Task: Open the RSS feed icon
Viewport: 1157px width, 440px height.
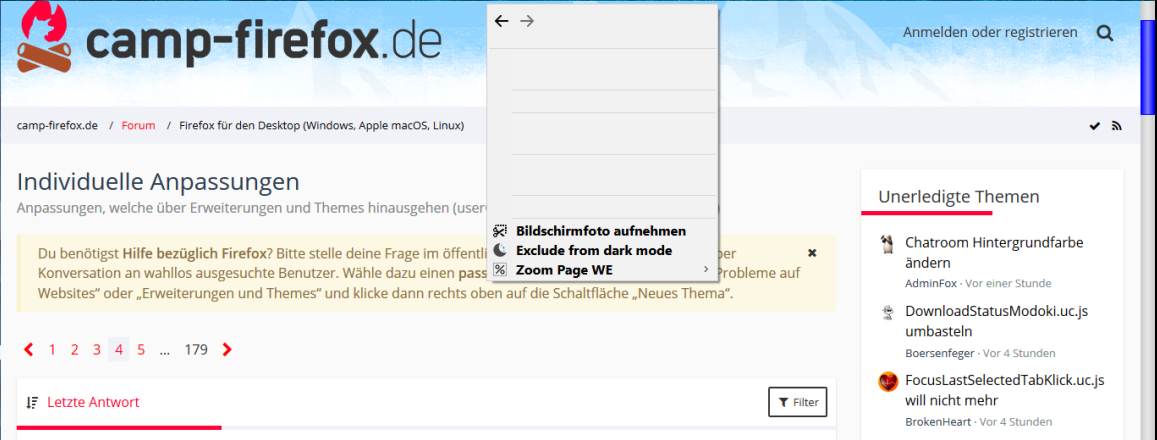Action: tap(1116, 126)
